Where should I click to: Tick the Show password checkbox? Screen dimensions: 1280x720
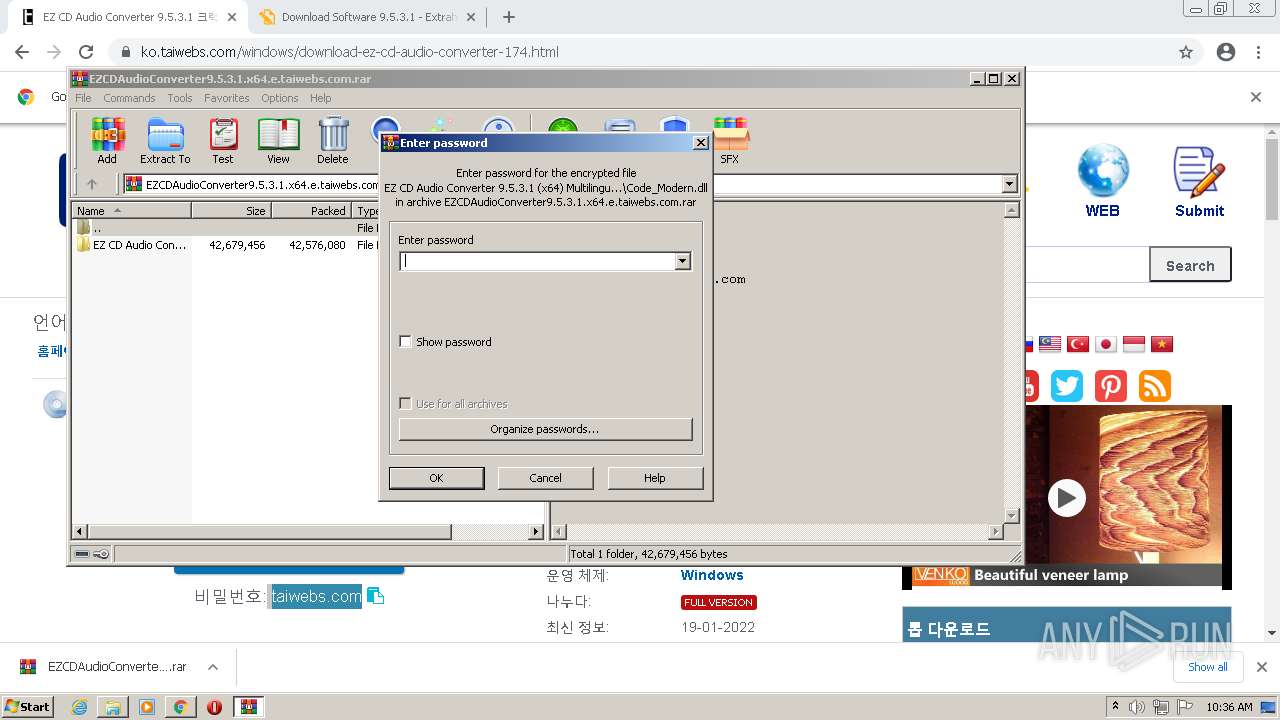pyautogui.click(x=405, y=341)
